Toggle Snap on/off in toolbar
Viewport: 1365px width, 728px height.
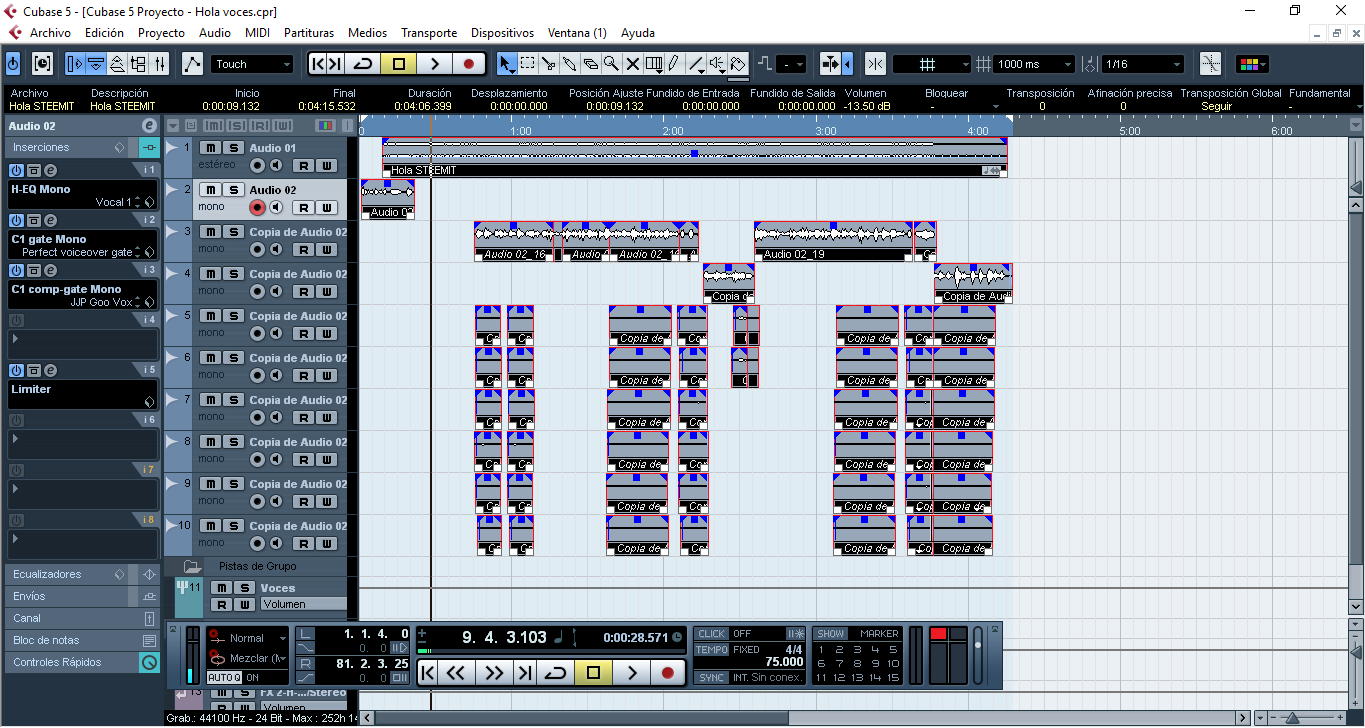point(876,64)
